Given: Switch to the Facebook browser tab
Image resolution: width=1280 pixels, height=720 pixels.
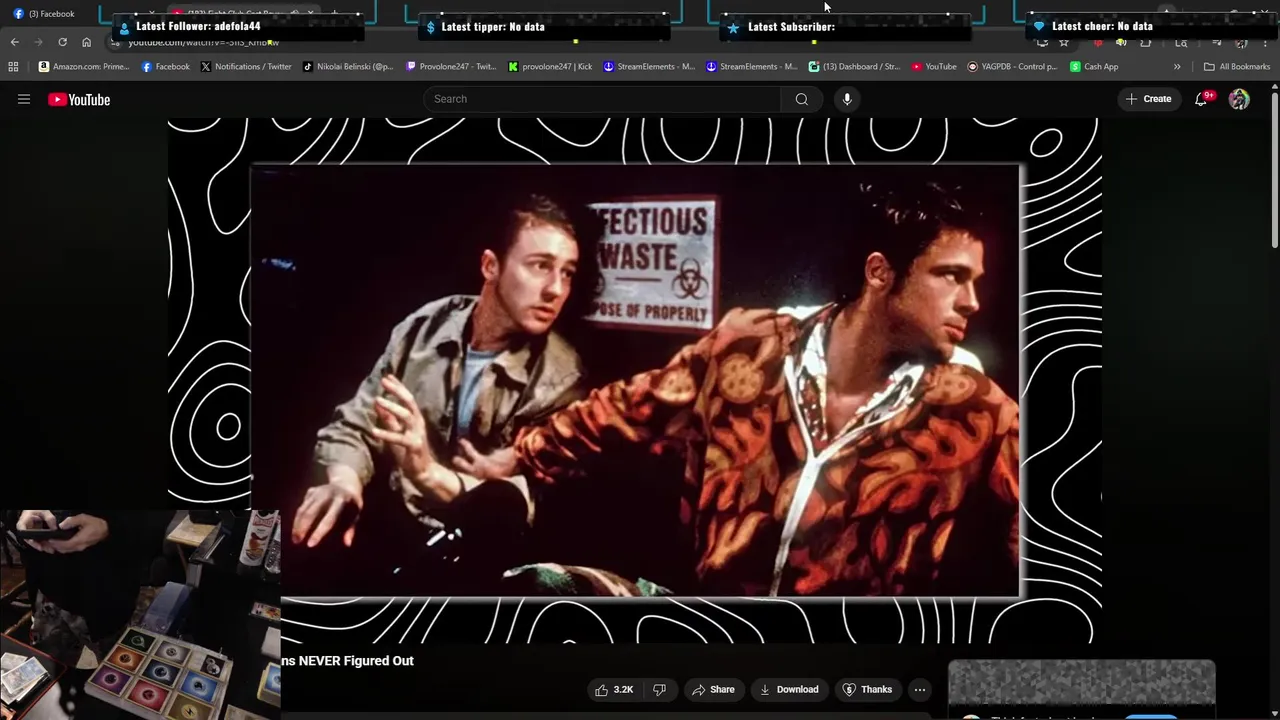Looking at the screenshot, I should [45, 14].
